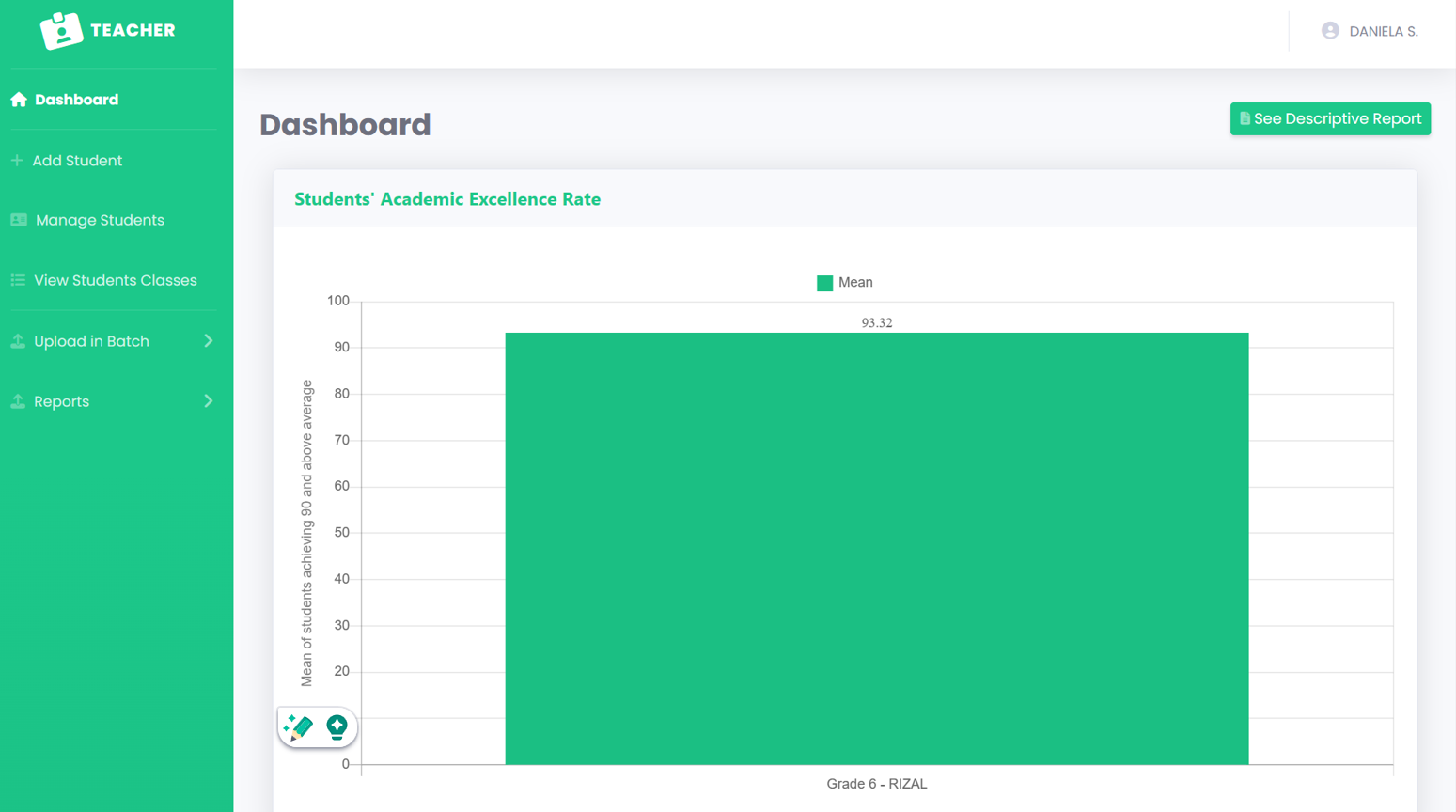This screenshot has width=1456, height=812.
Task: Open the Manage Students page
Action: point(100,220)
